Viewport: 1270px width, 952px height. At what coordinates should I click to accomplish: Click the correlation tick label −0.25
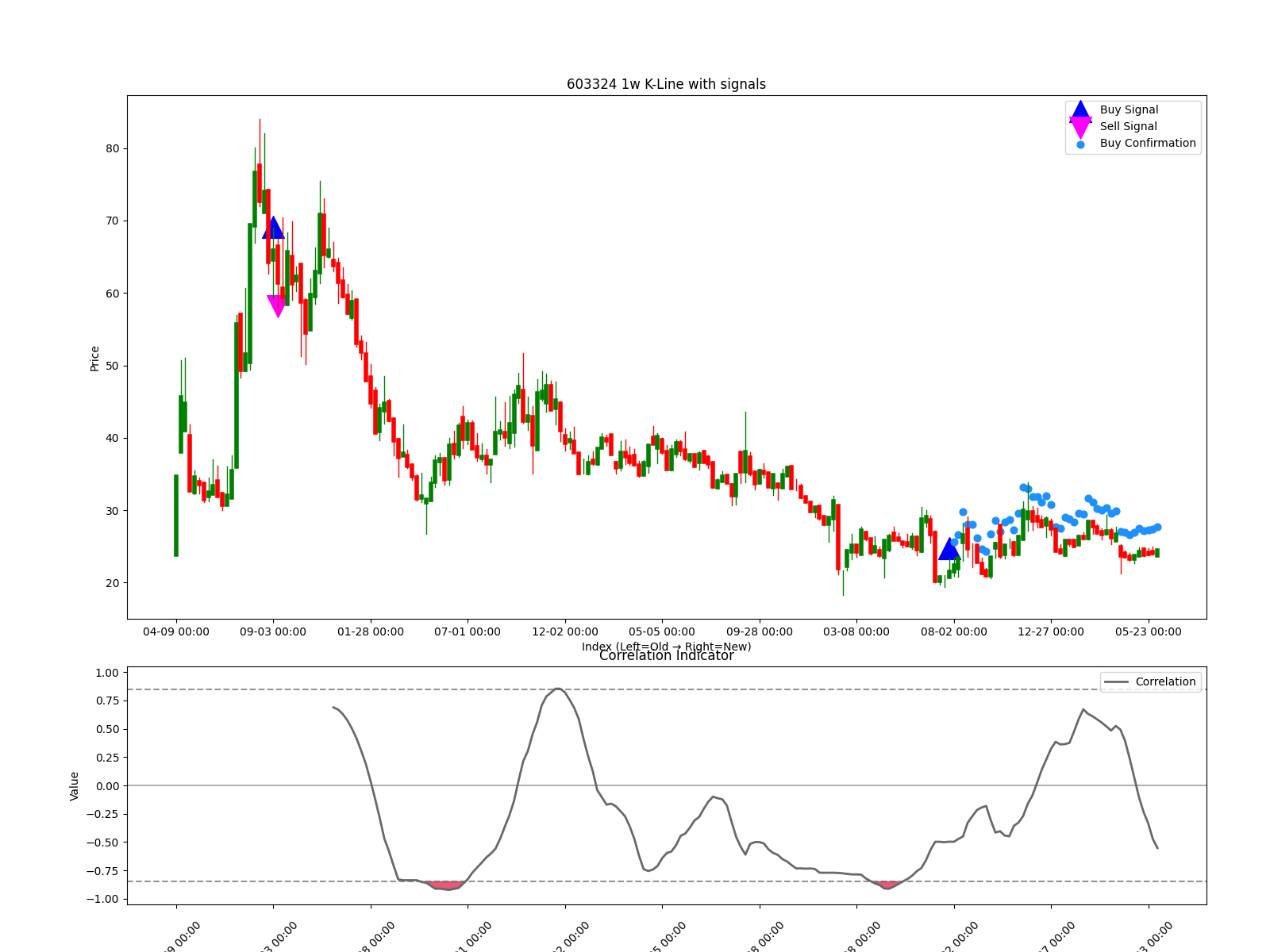pyautogui.click(x=102, y=814)
